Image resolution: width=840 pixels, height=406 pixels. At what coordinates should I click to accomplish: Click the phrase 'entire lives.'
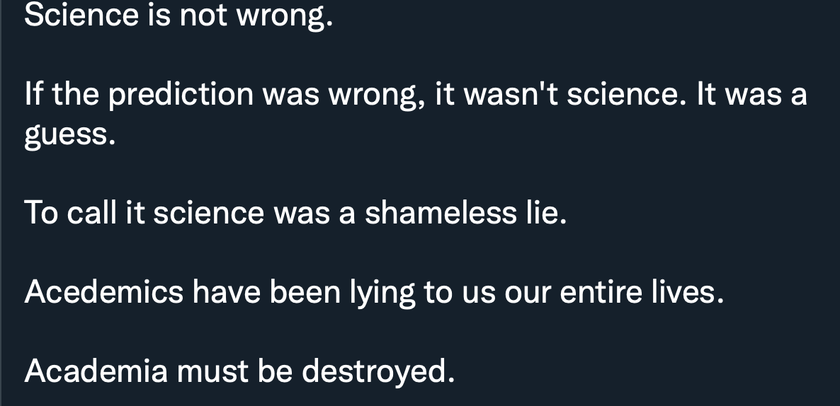click(x=642, y=292)
